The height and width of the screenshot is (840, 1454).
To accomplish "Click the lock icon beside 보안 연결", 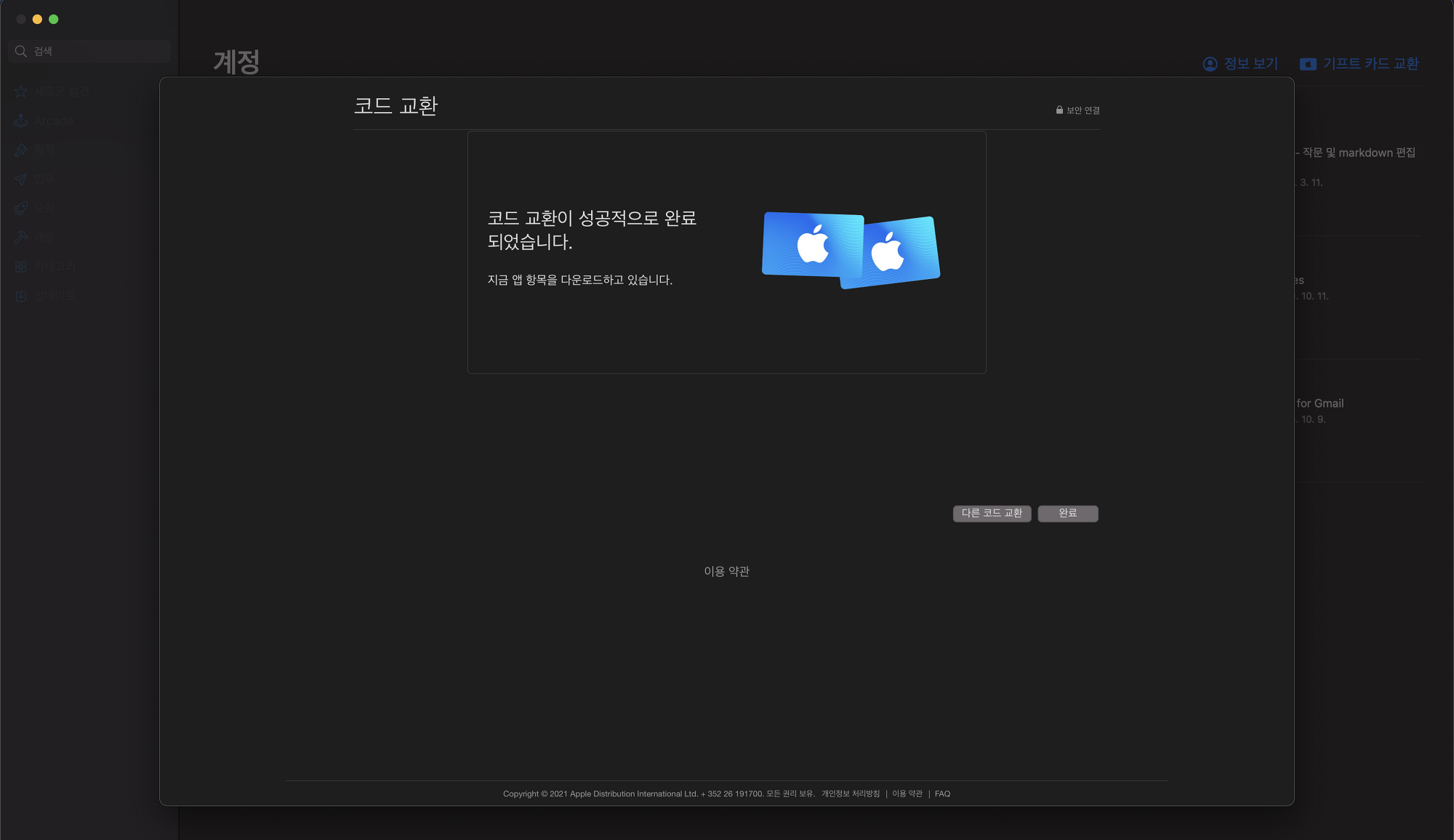I will [1059, 110].
